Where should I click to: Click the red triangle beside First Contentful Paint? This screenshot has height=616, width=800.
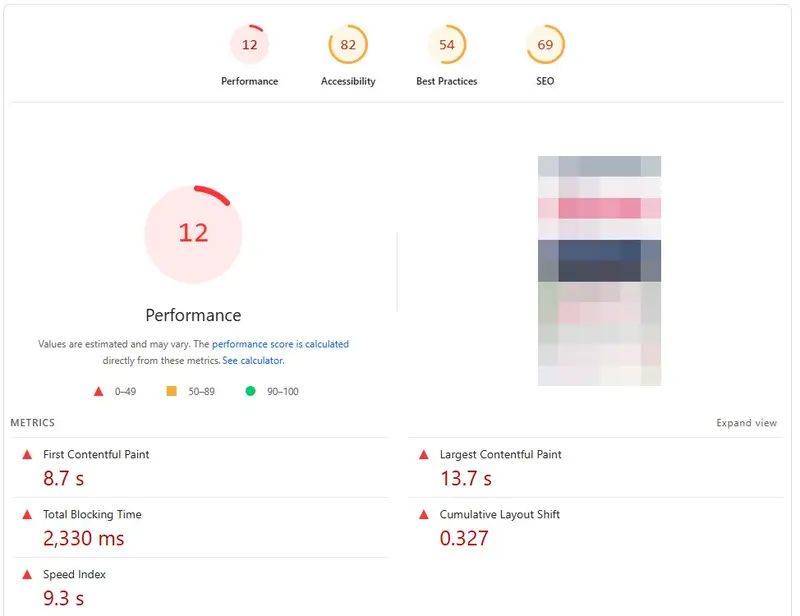coord(27,454)
